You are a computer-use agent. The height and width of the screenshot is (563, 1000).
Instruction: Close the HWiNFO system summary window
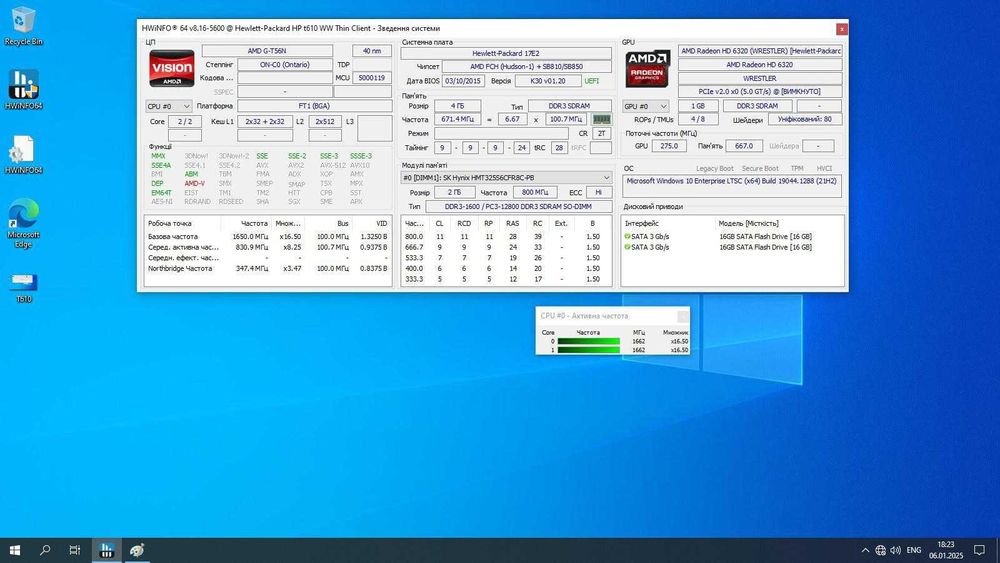pyautogui.click(x=841, y=29)
